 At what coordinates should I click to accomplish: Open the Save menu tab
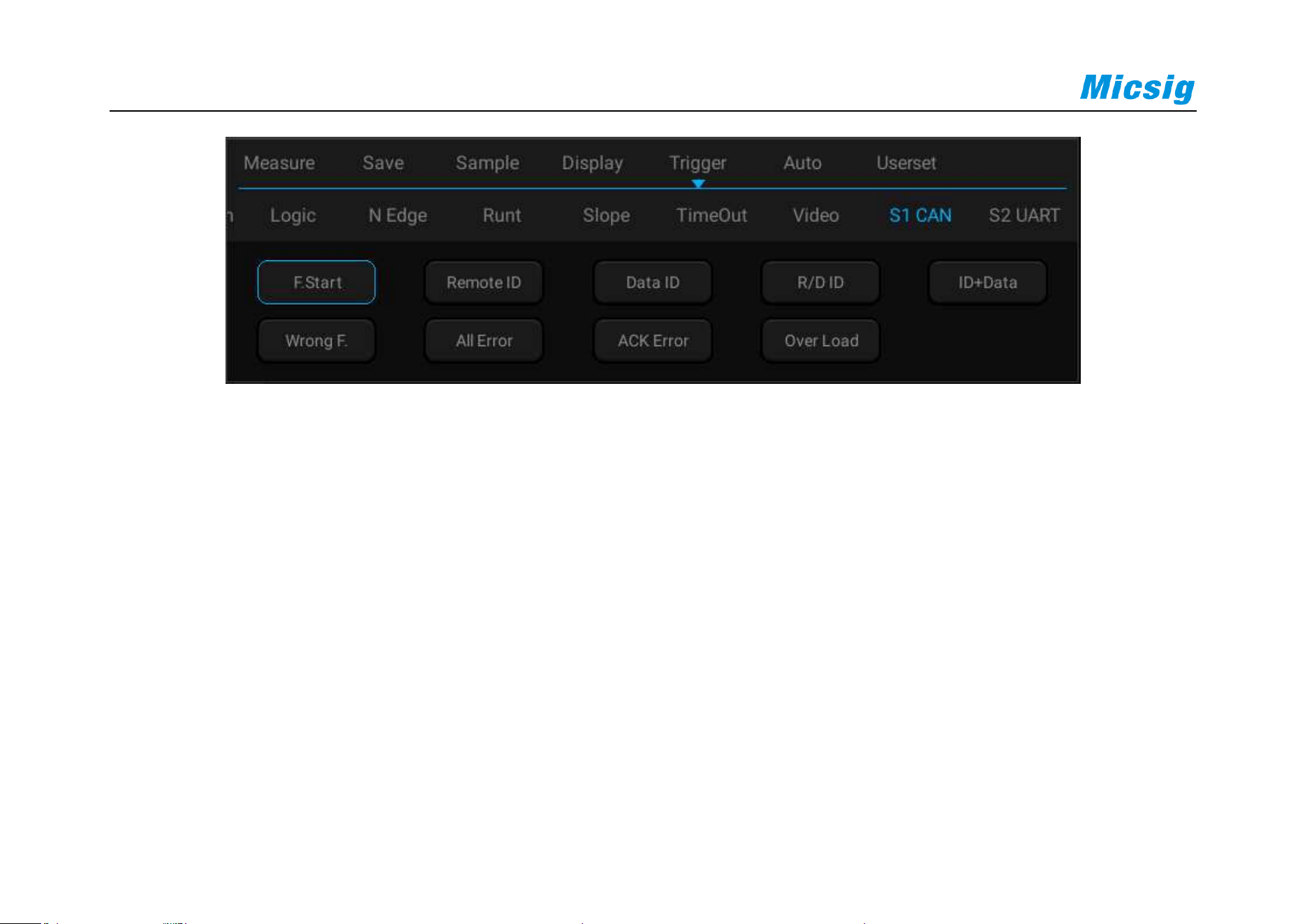383,163
